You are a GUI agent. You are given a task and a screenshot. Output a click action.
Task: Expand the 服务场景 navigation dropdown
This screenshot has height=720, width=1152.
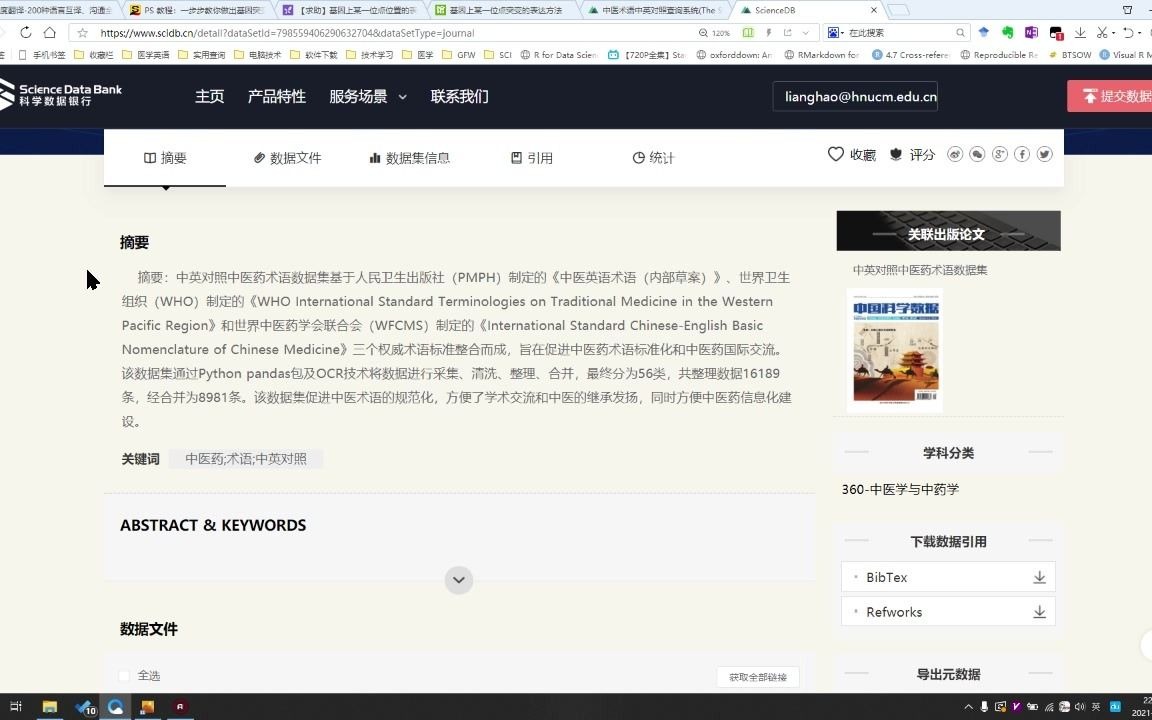(x=367, y=96)
